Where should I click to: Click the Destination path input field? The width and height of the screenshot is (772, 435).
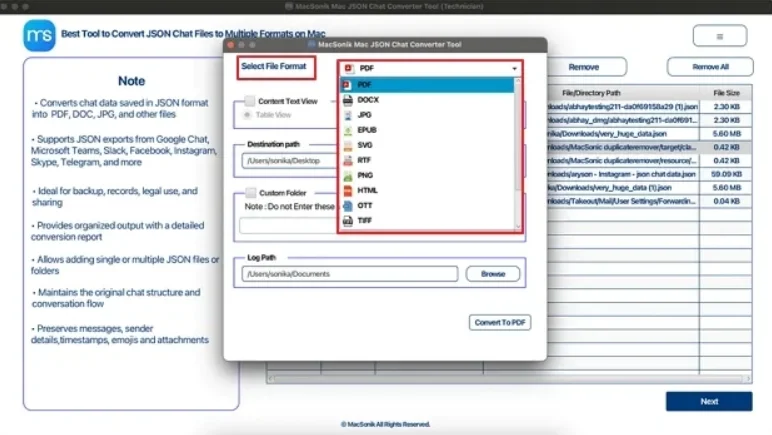click(x=290, y=161)
